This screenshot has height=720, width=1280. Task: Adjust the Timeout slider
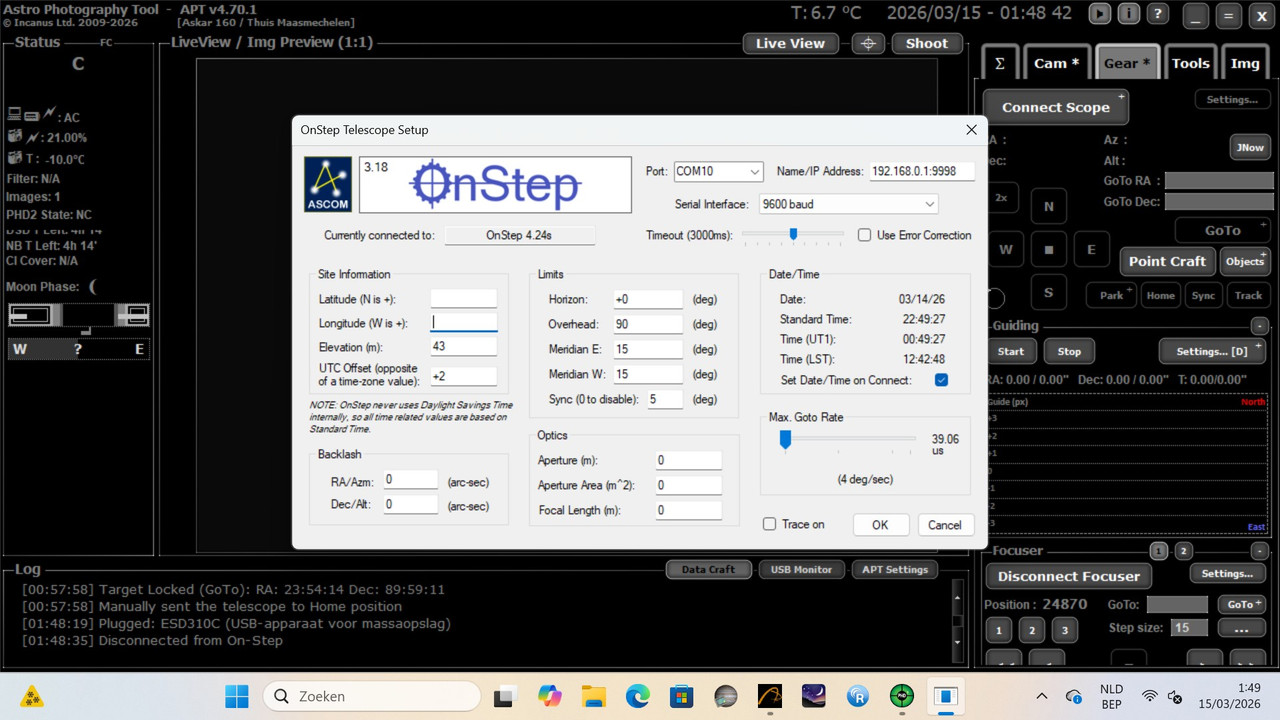tap(793, 235)
